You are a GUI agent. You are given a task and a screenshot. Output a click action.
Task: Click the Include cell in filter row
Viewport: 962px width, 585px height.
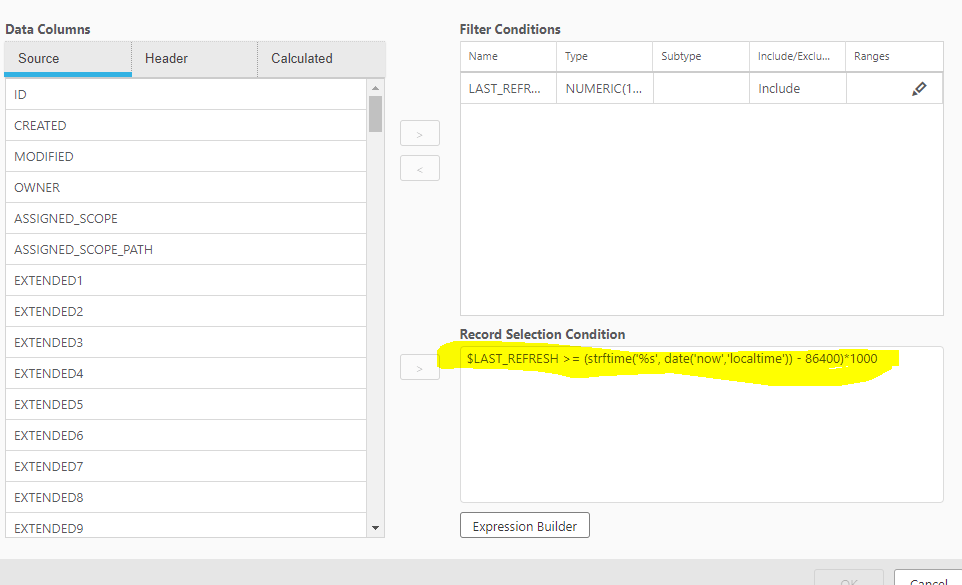pos(796,89)
